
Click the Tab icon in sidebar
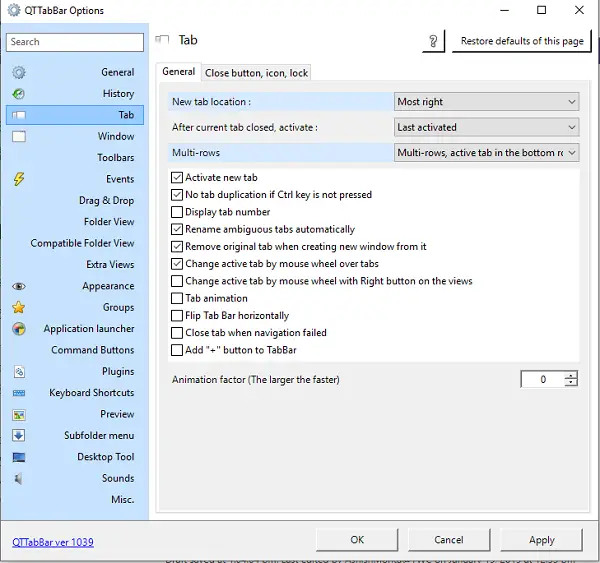pos(19,115)
